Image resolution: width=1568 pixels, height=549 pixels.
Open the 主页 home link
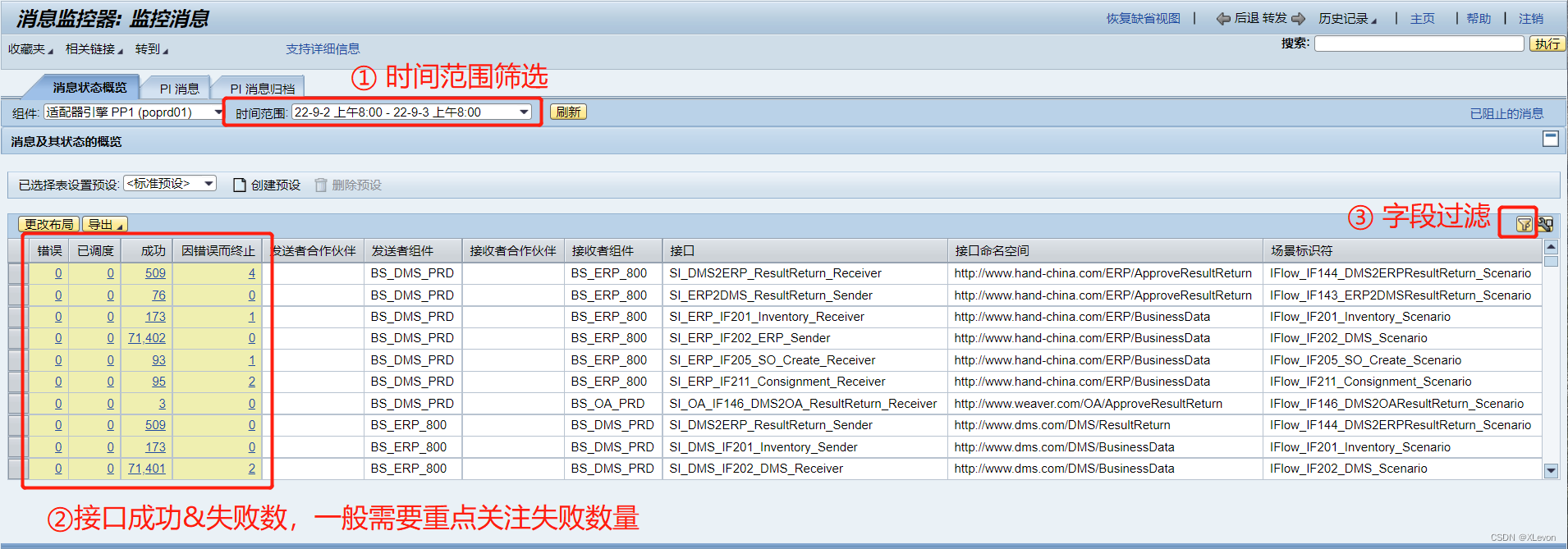tap(1423, 19)
